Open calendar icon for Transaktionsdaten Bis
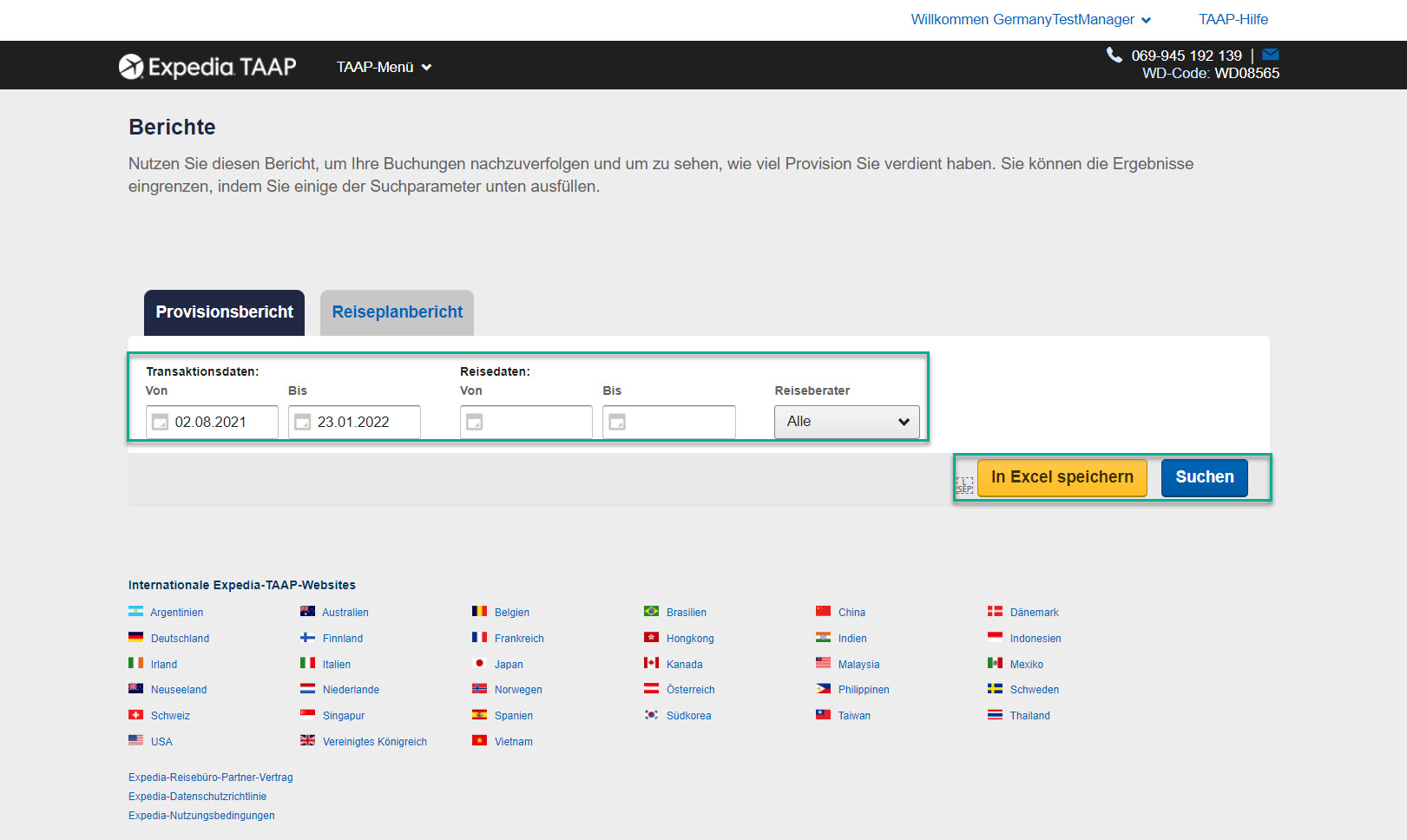The height and width of the screenshot is (840, 1407). coord(302,422)
